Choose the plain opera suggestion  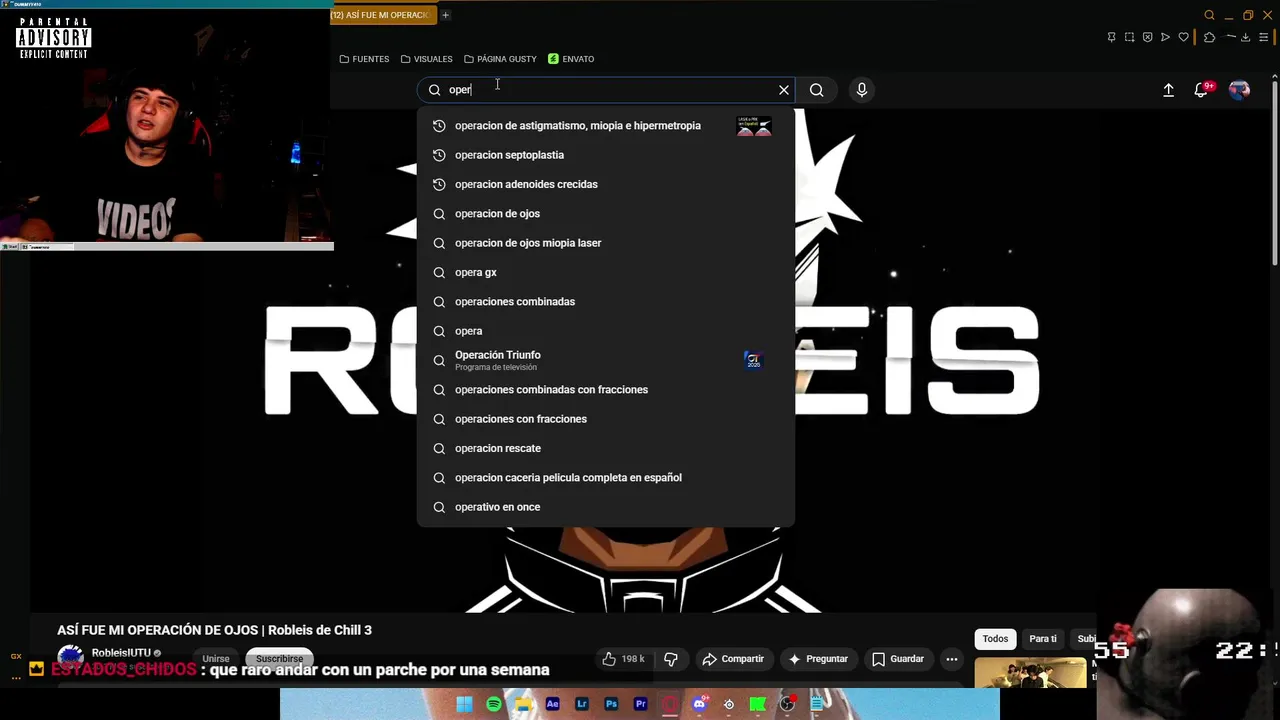[x=605, y=331]
